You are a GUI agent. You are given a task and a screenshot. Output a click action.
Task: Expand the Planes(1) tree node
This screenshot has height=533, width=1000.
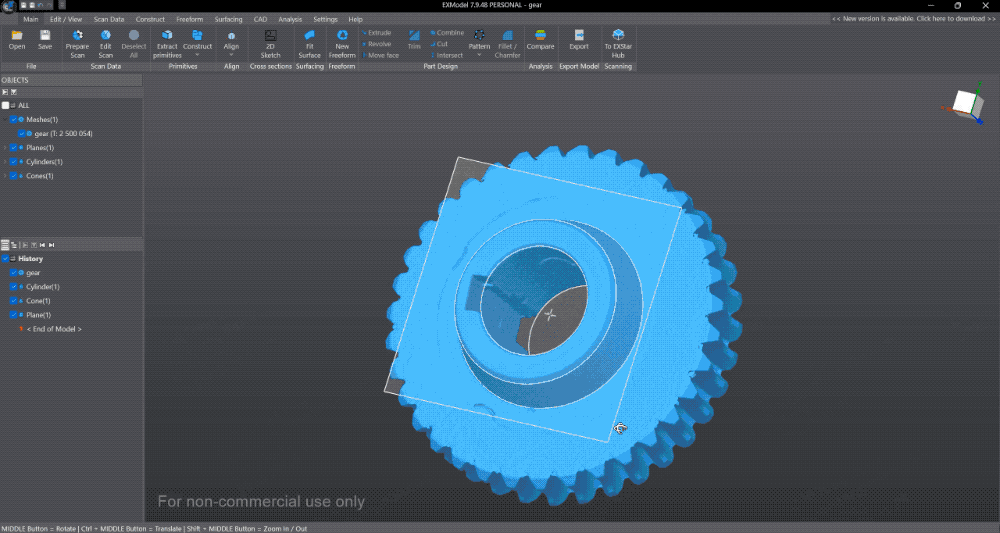5,148
